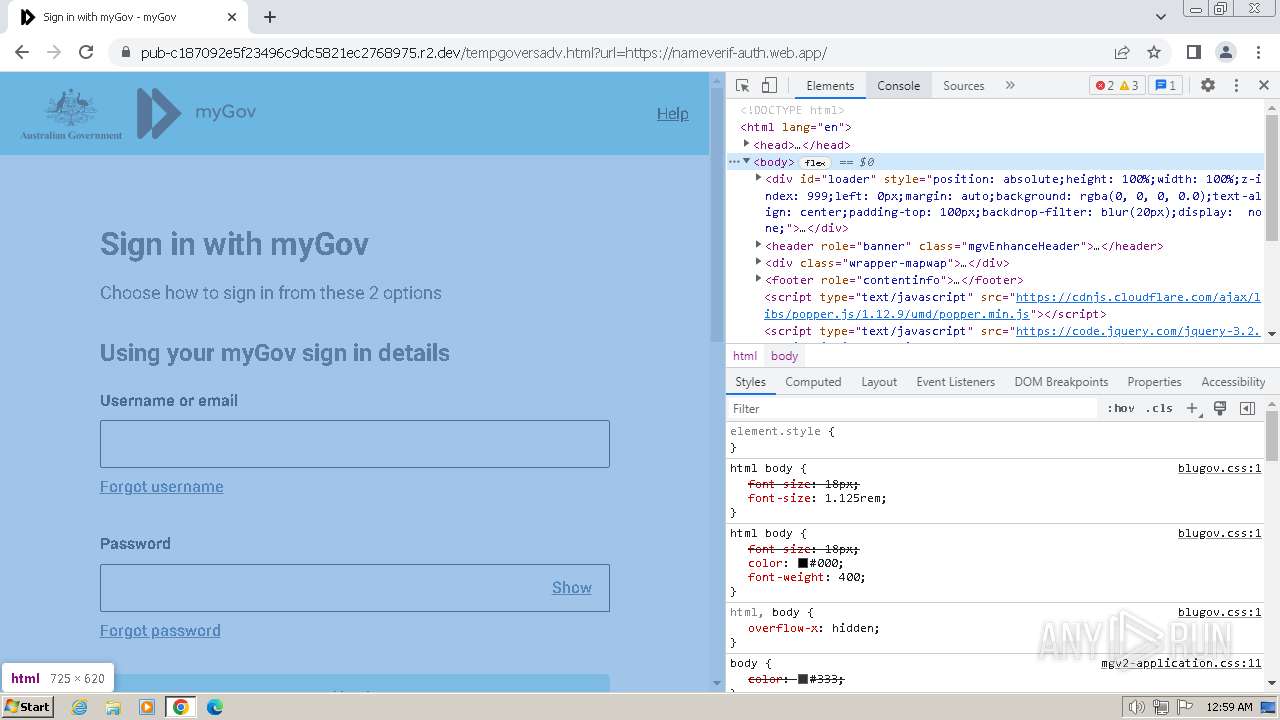The height and width of the screenshot is (720, 1280).
Task: Open the Computed pane tab
Action: 813,382
